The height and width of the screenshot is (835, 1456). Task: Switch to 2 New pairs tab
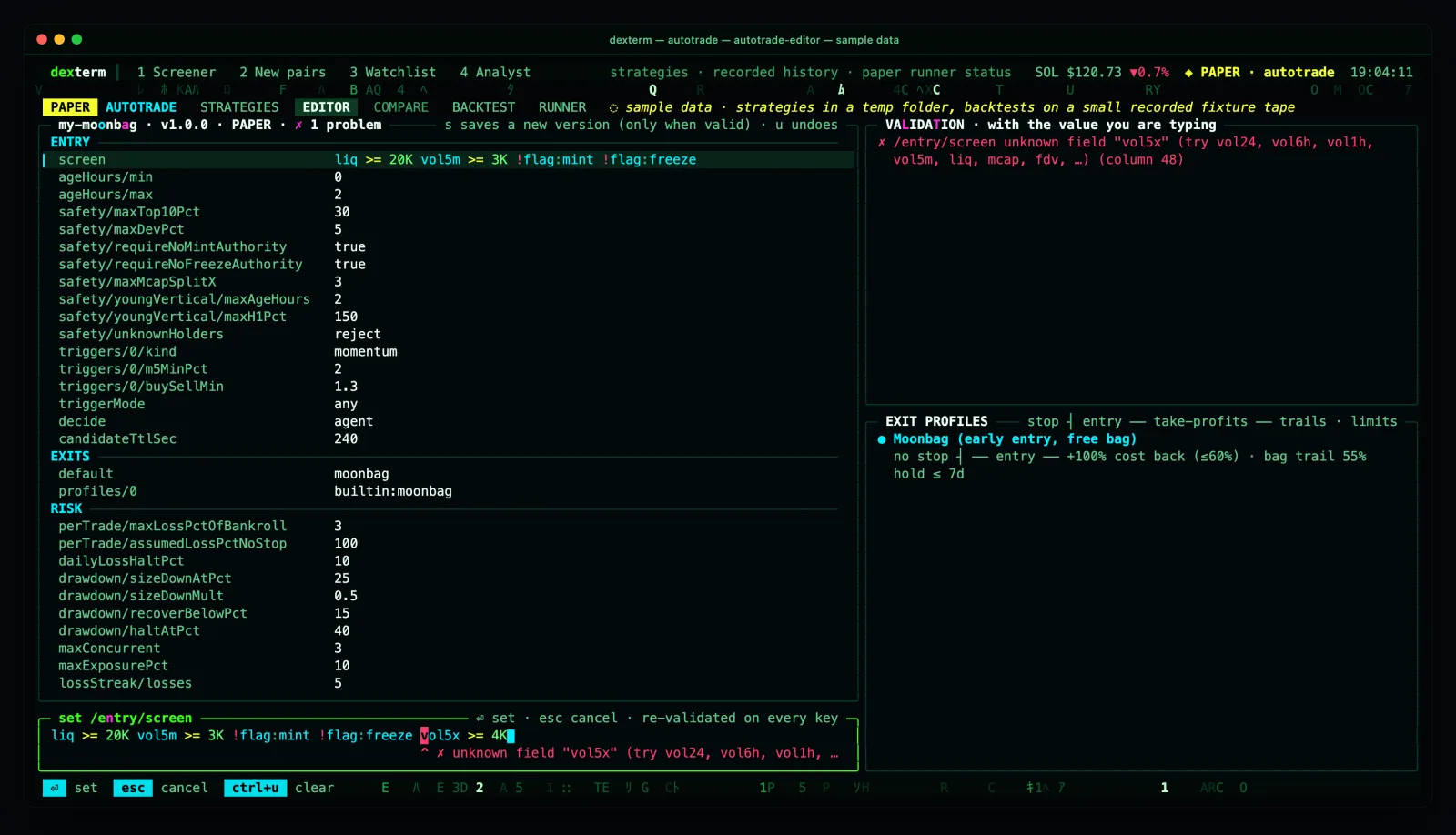tap(282, 72)
